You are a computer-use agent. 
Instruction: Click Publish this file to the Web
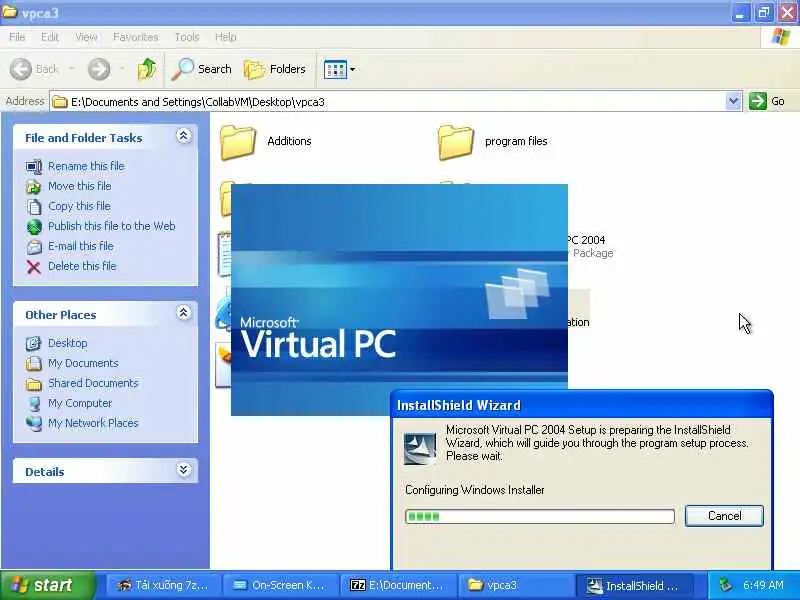tap(112, 226)
